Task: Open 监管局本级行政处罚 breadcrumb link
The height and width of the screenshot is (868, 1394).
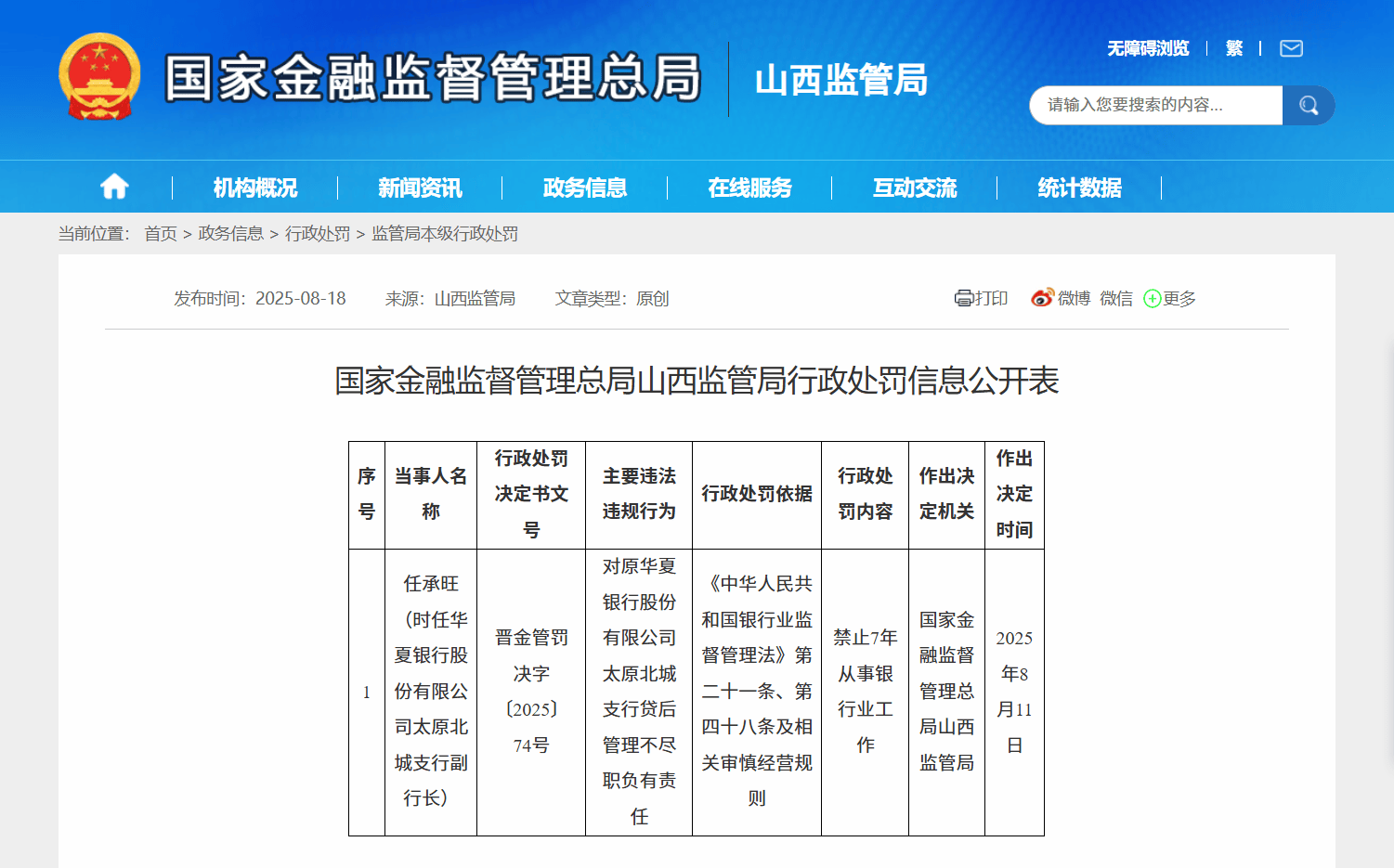Action: [x=445, y=234]
